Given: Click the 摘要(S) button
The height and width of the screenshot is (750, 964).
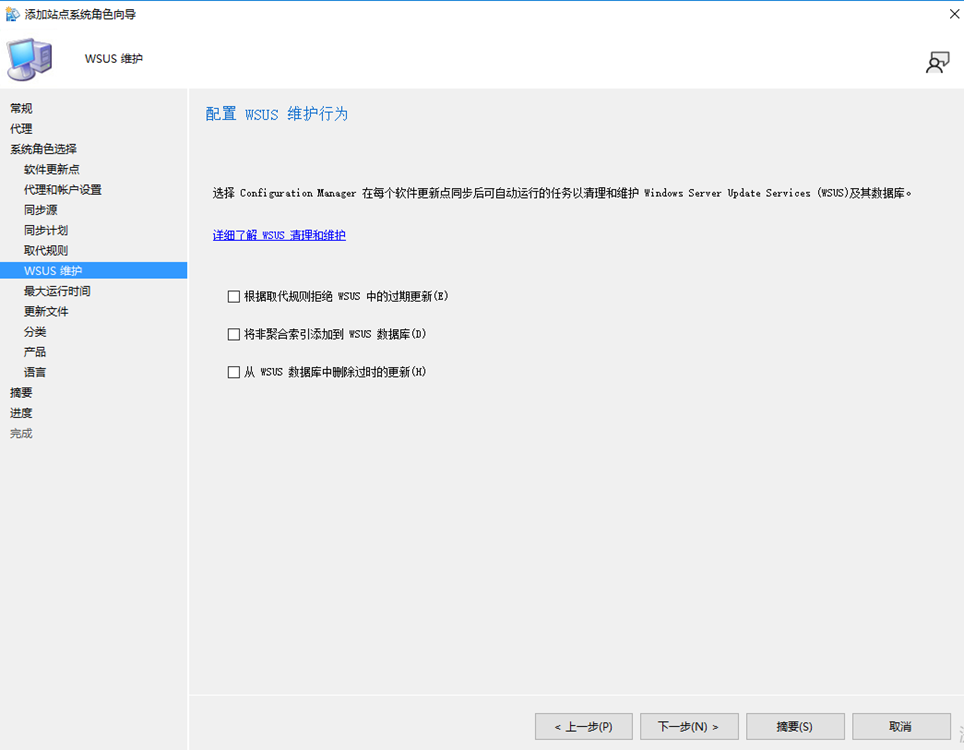Looking at the screenshot, I should pyautogui.click(x=795, y=727).
